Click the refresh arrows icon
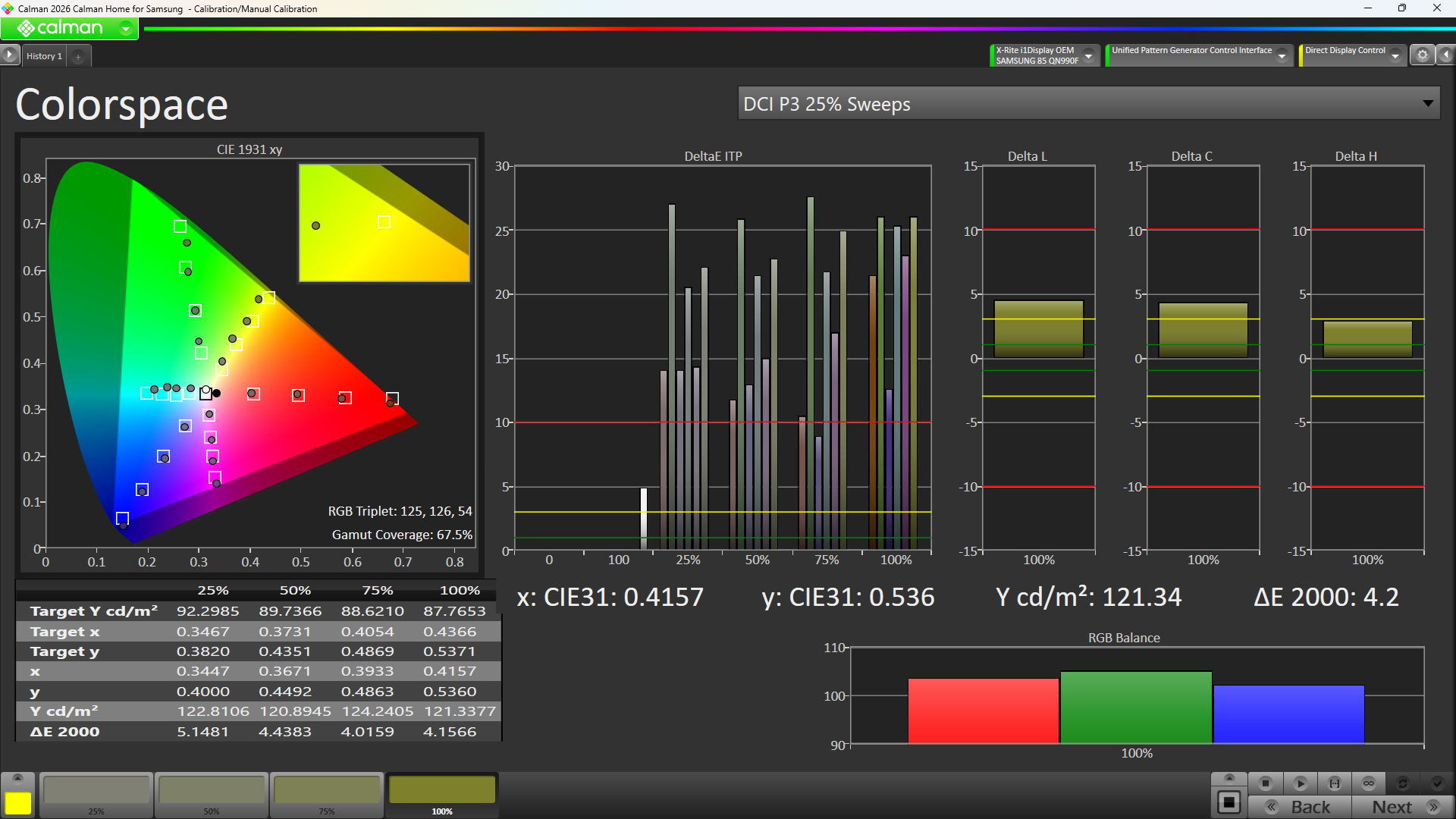 pyautogui.click(x=1403, y=783)
